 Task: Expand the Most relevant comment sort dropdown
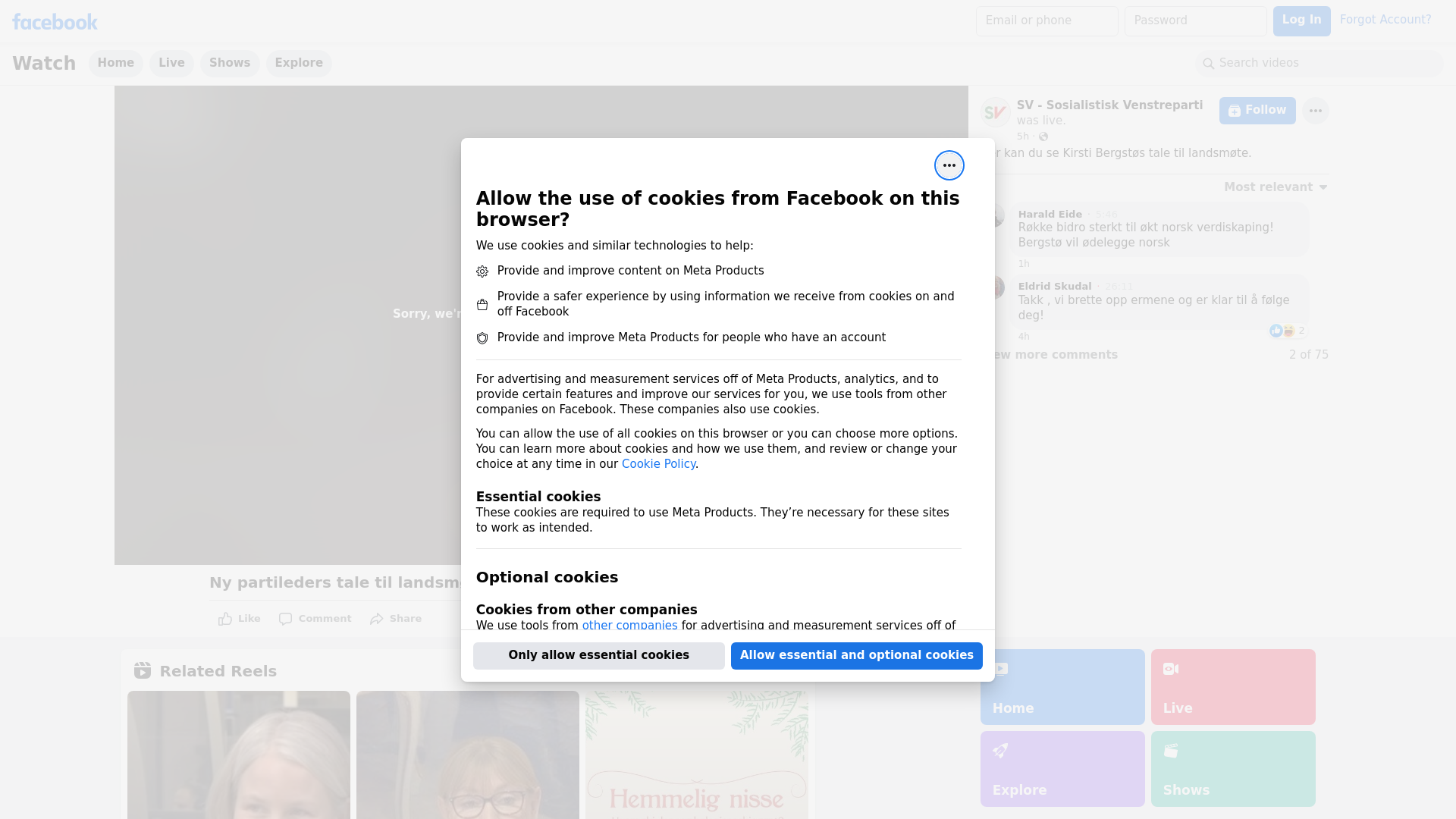[1276, 187]
